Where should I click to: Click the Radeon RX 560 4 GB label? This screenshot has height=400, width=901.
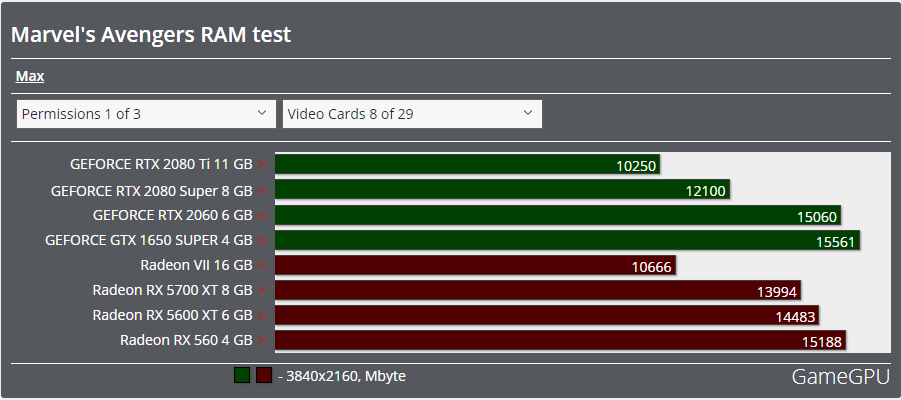click(186, 341)
